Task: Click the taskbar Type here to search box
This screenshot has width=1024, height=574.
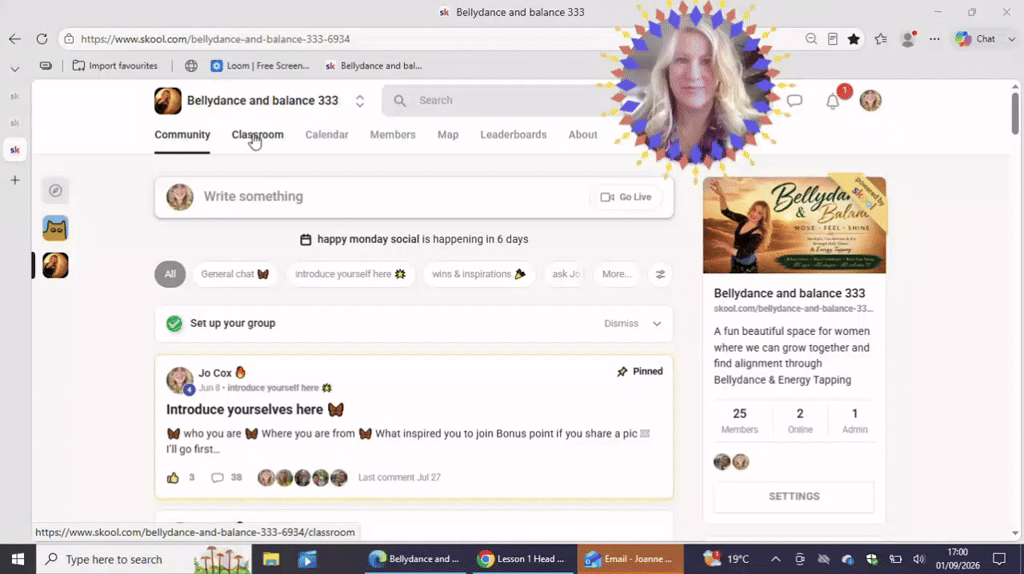Action: pyautogui.click(x=144, y=560)
